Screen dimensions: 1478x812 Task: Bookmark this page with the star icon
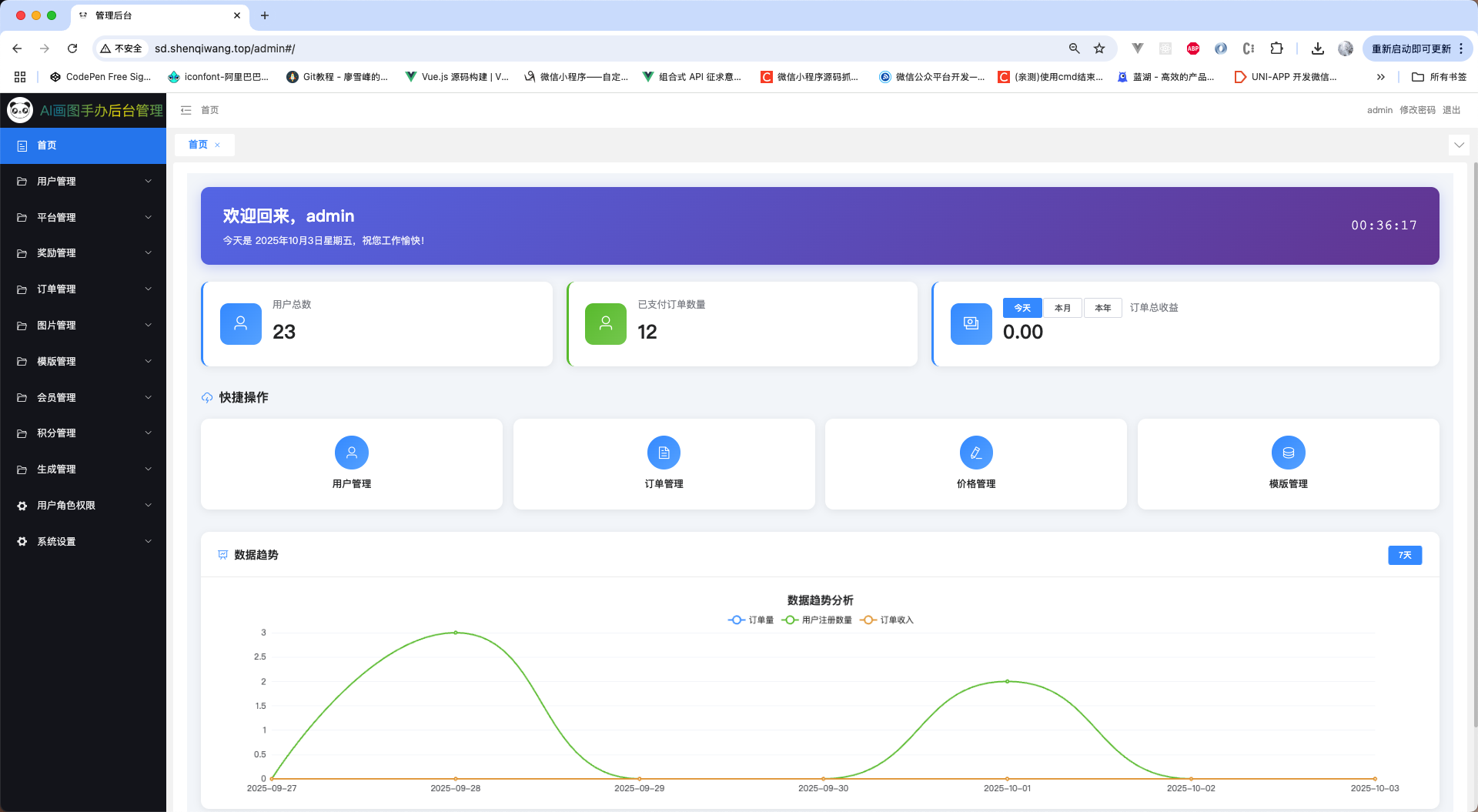(x=1099, y=48)
